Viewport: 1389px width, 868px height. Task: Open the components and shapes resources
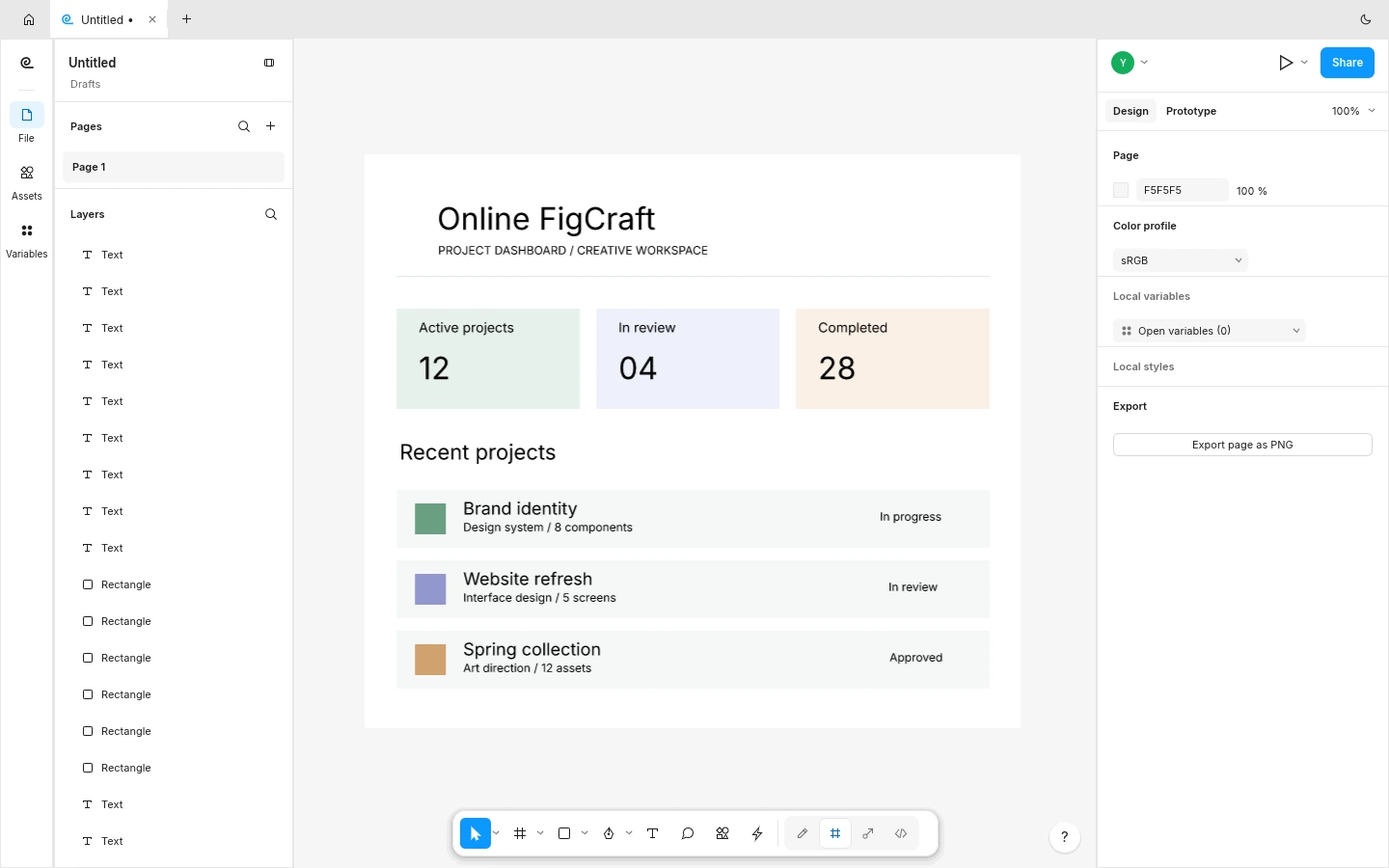click(x=722, y=833)
